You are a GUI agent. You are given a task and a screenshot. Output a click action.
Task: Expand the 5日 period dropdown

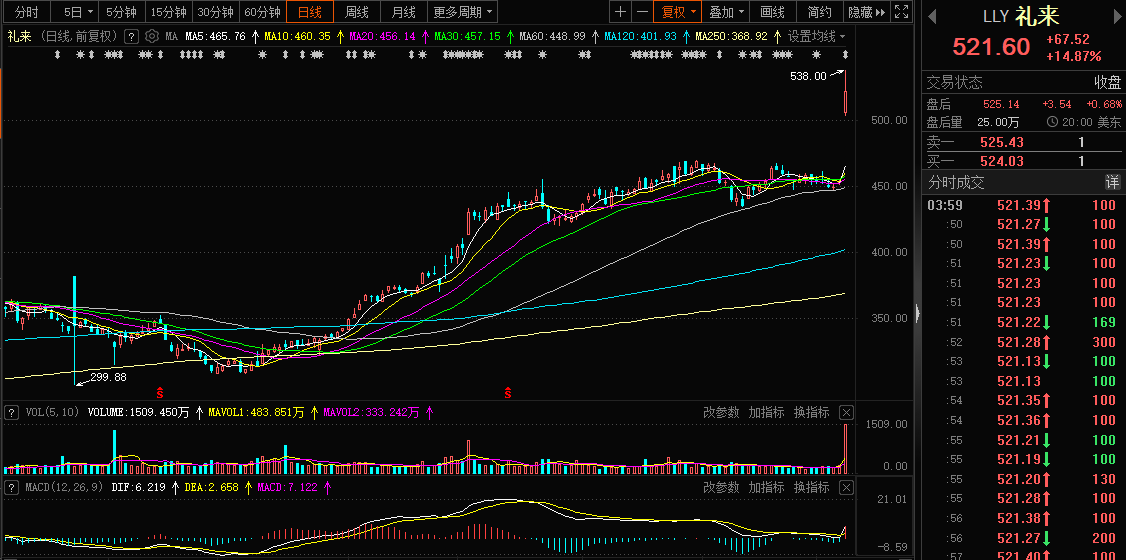(x=79, y=12)
